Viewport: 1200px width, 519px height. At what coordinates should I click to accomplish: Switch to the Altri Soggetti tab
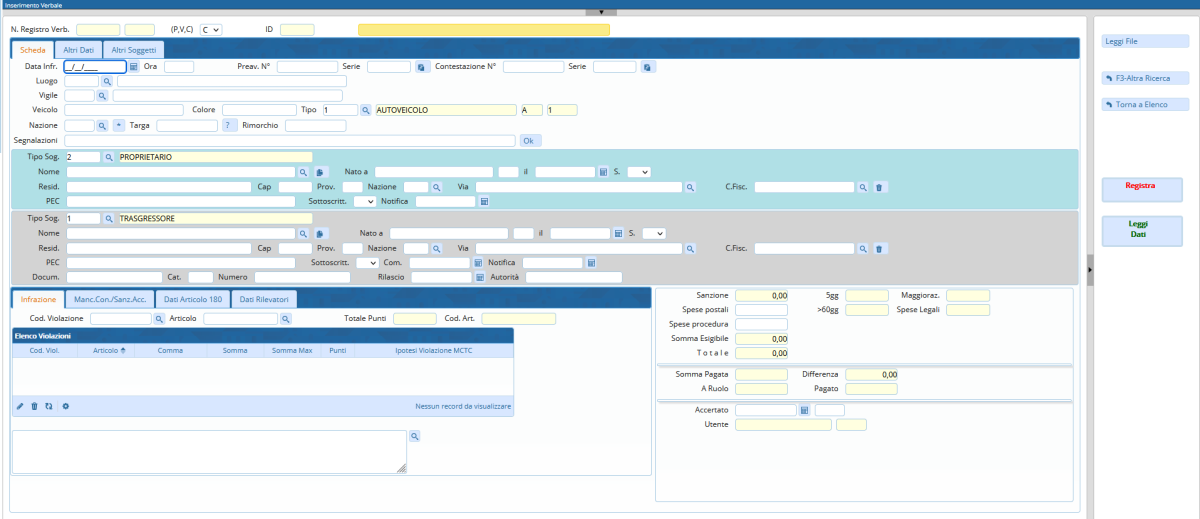pos(132,49)
